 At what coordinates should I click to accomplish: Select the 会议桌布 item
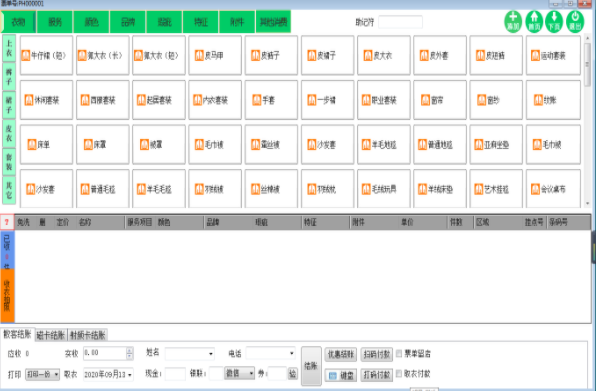tap(553, 188)
